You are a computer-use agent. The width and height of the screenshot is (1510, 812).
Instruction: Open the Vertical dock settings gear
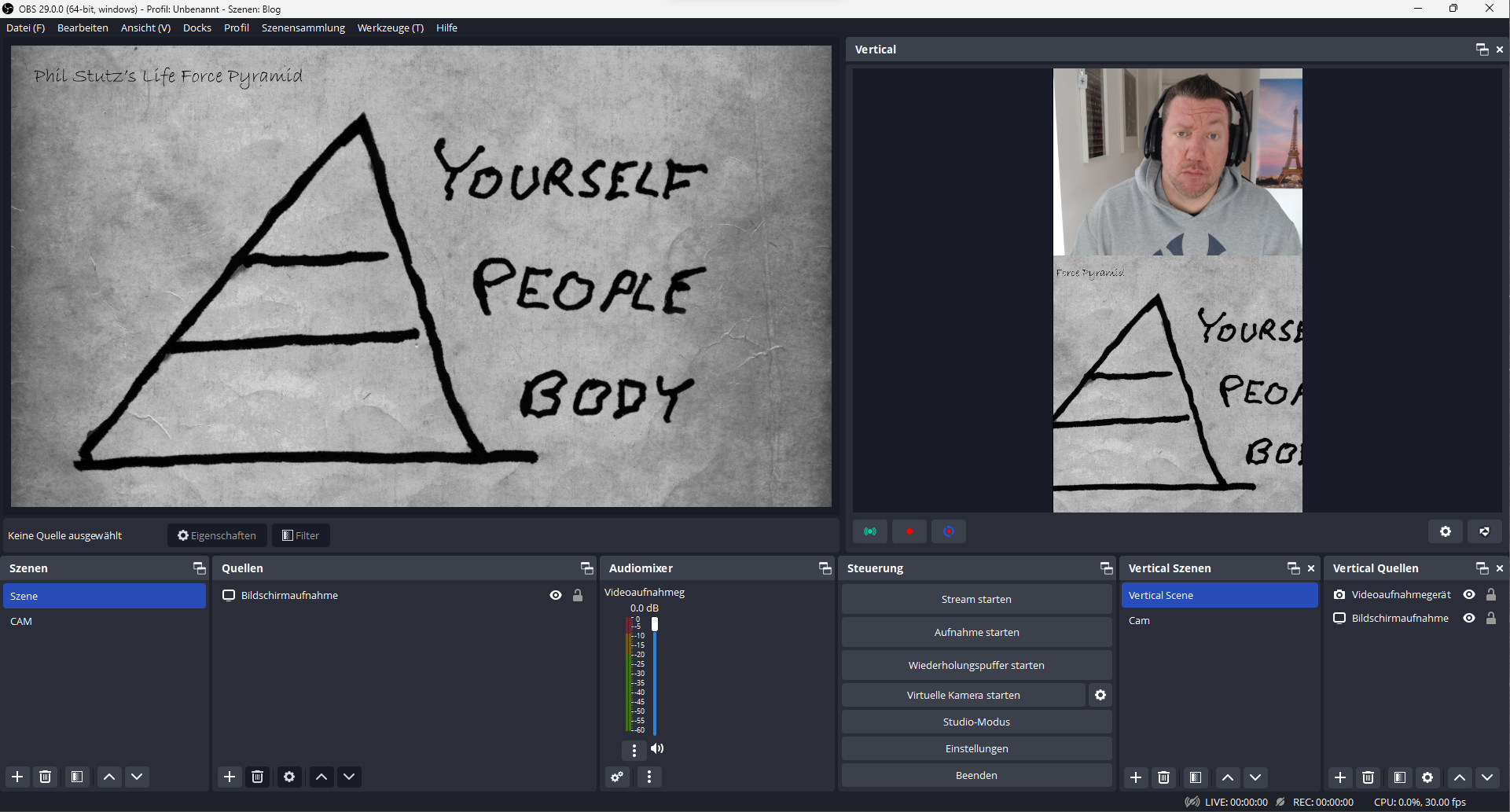point(1445,532)
